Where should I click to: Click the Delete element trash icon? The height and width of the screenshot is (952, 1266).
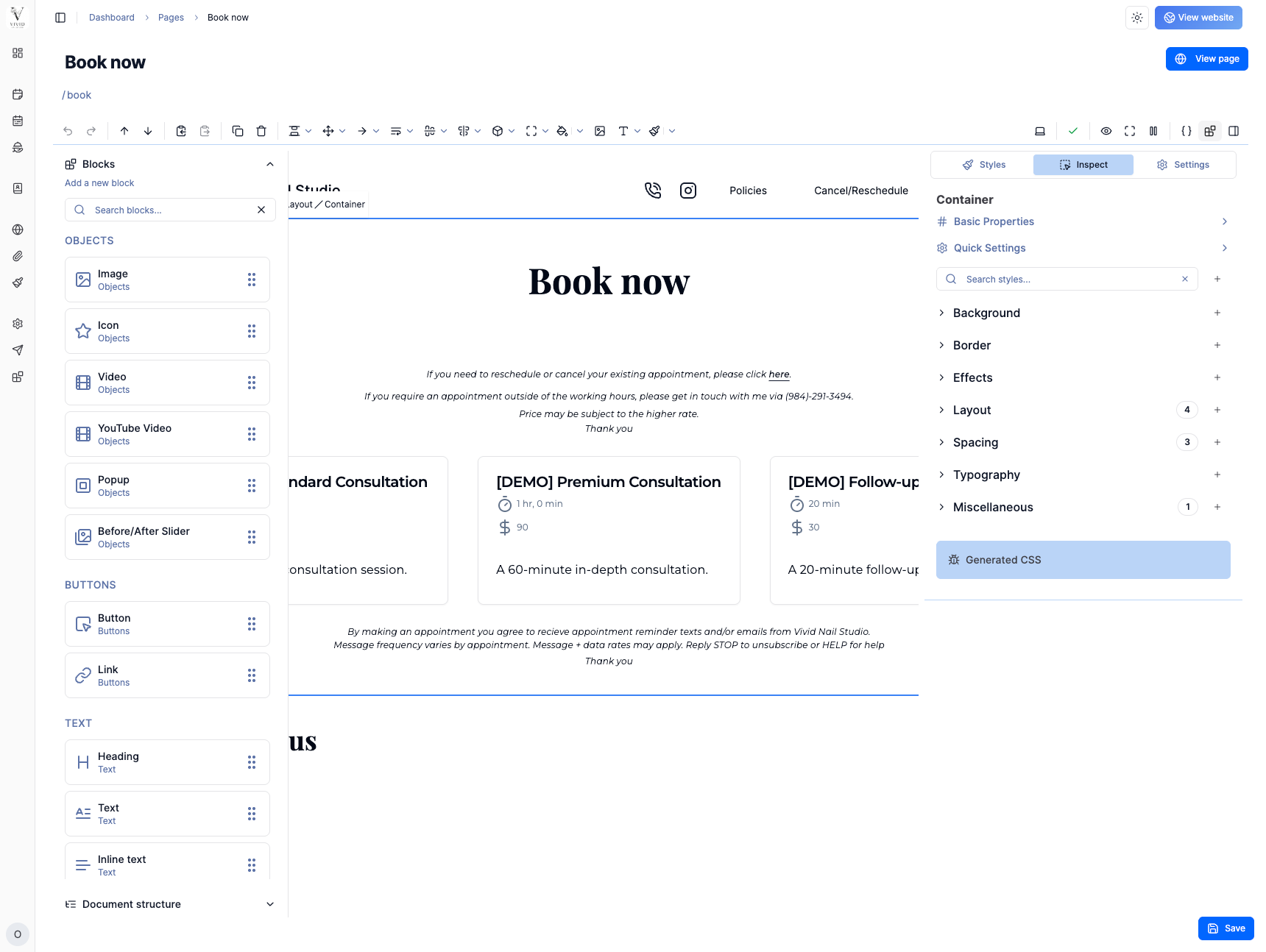click(x=261, y=131)
